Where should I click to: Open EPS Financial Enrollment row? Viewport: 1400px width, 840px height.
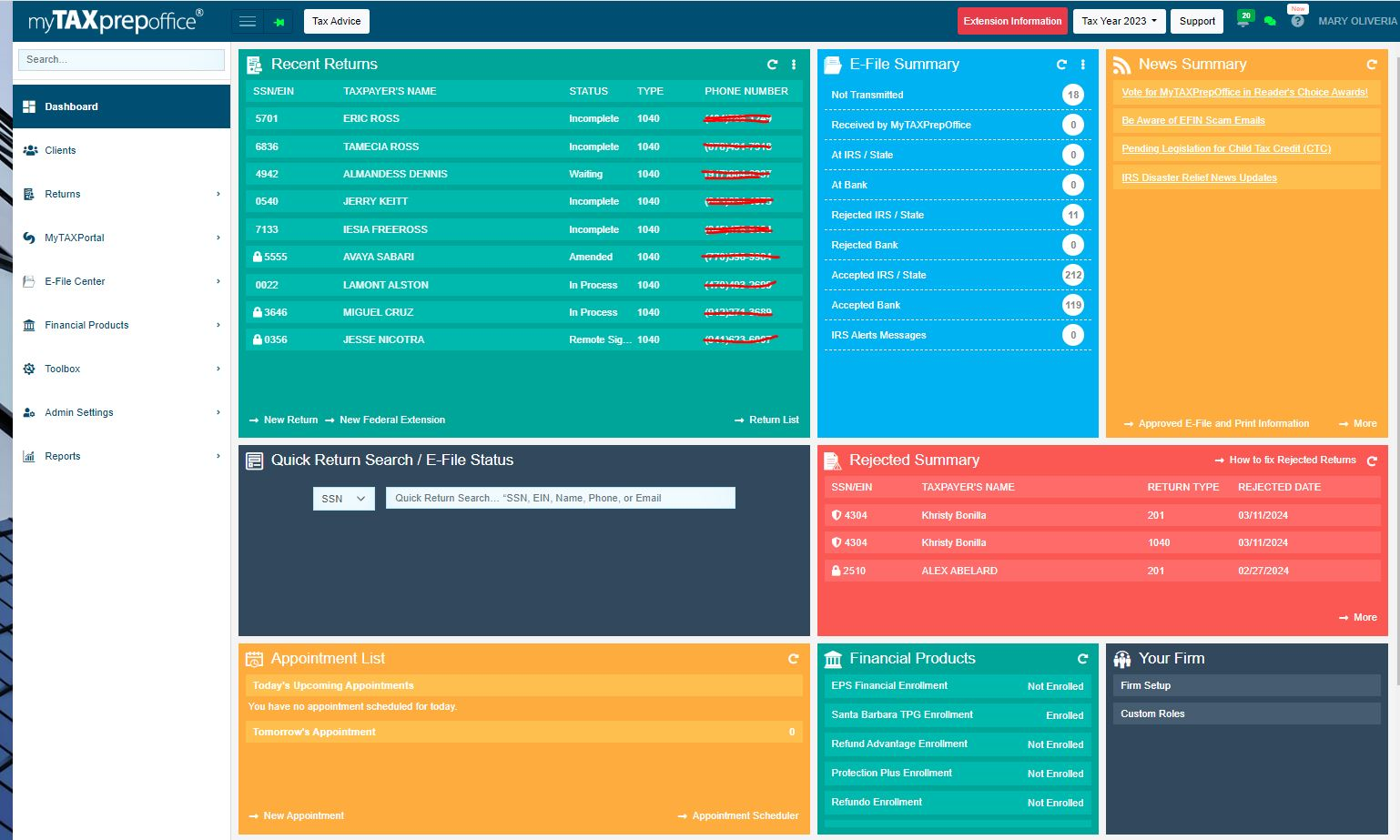958,686
